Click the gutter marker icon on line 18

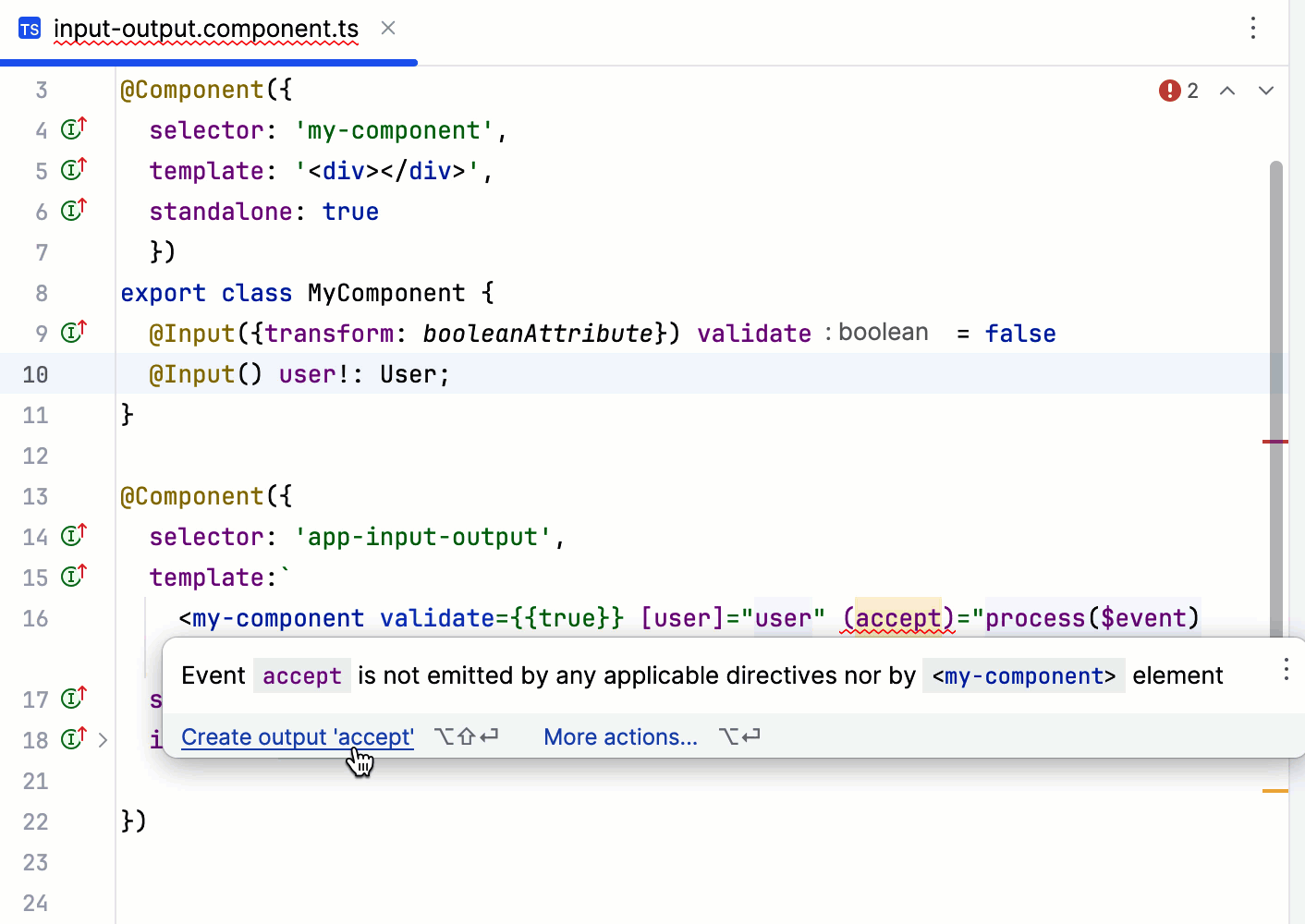72,738
